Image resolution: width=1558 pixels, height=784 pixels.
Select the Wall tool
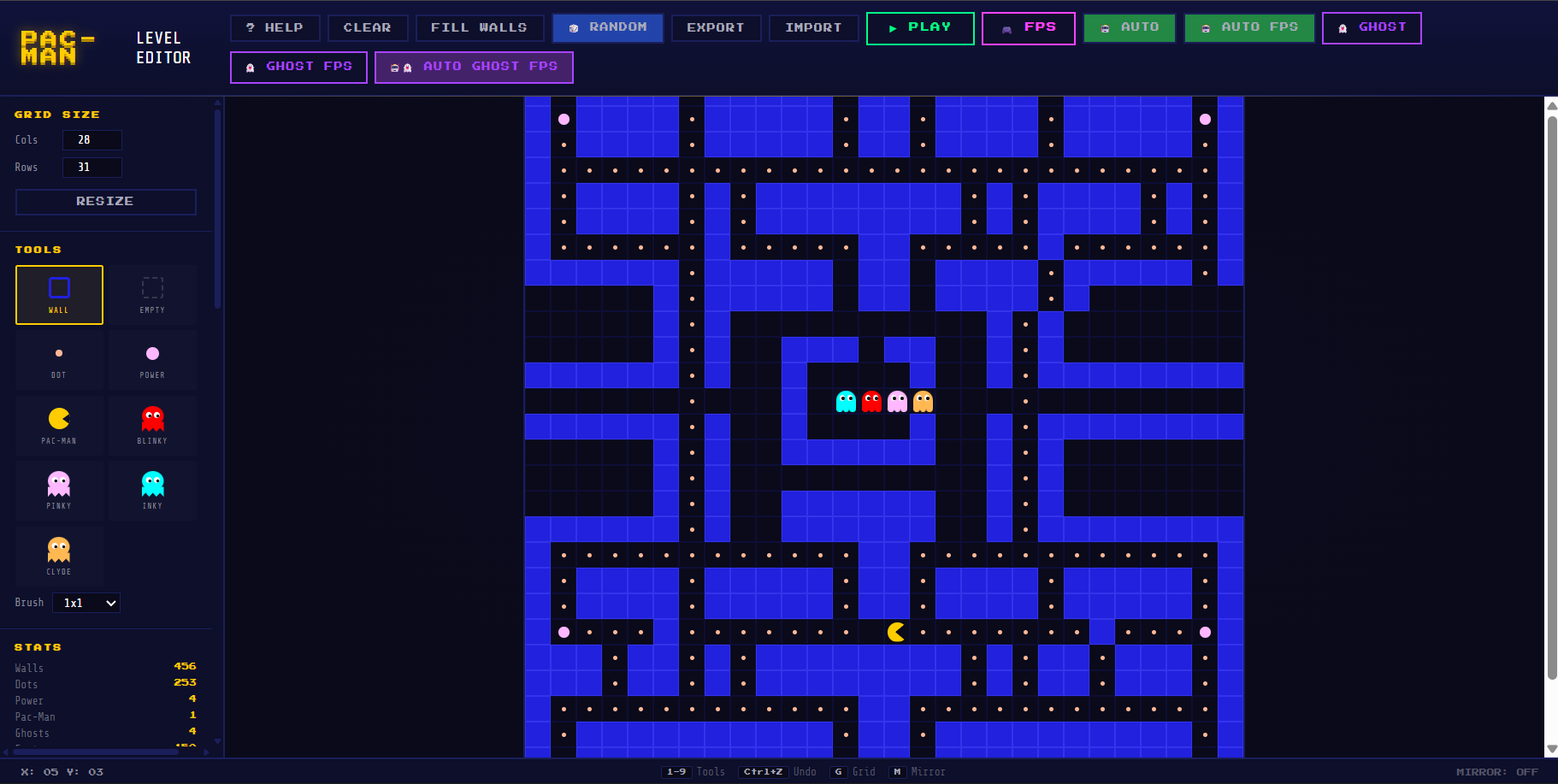click(59, 295)
